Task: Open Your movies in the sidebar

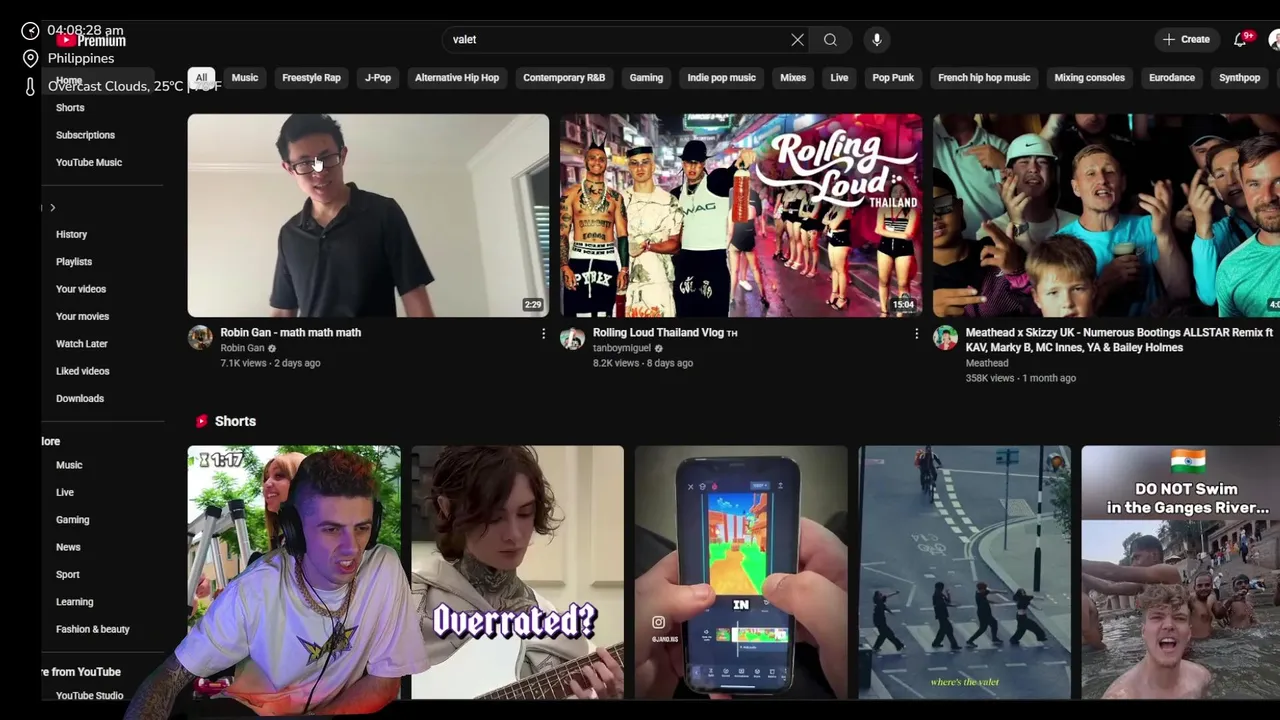Action: 82,317
